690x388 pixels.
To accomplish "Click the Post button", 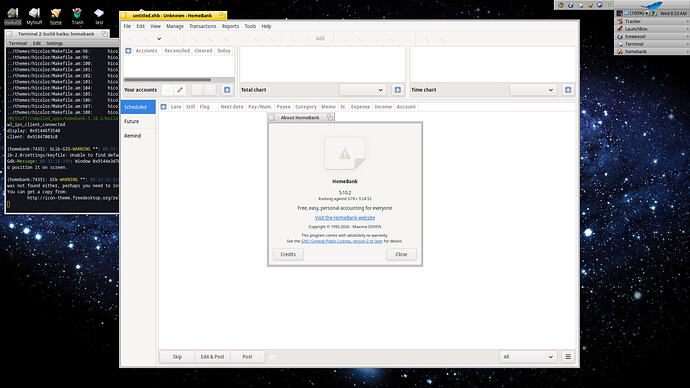I will pos(247,356).
